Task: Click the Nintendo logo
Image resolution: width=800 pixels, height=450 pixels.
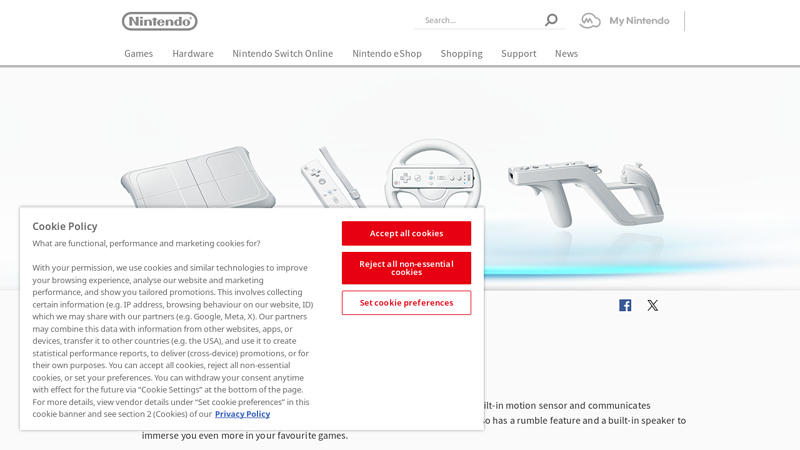Action: coord(160,21)
